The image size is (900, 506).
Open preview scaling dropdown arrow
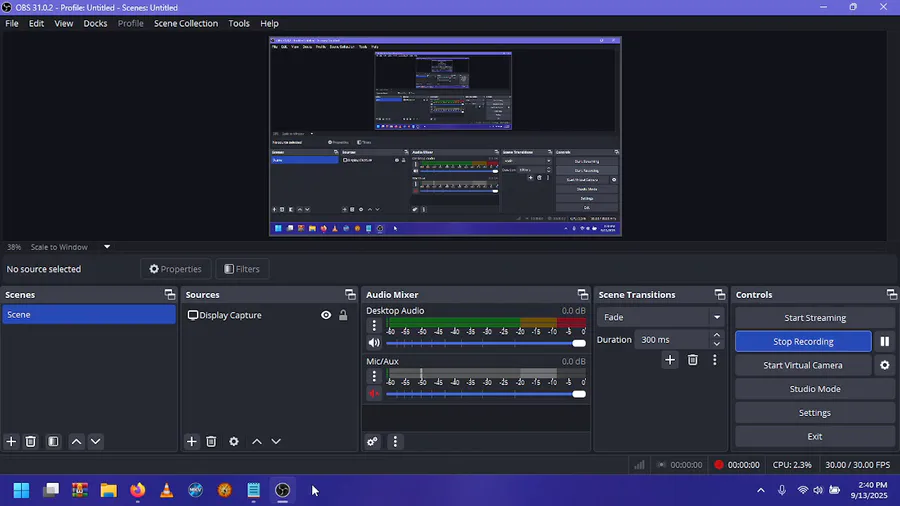tap(107, 247)
